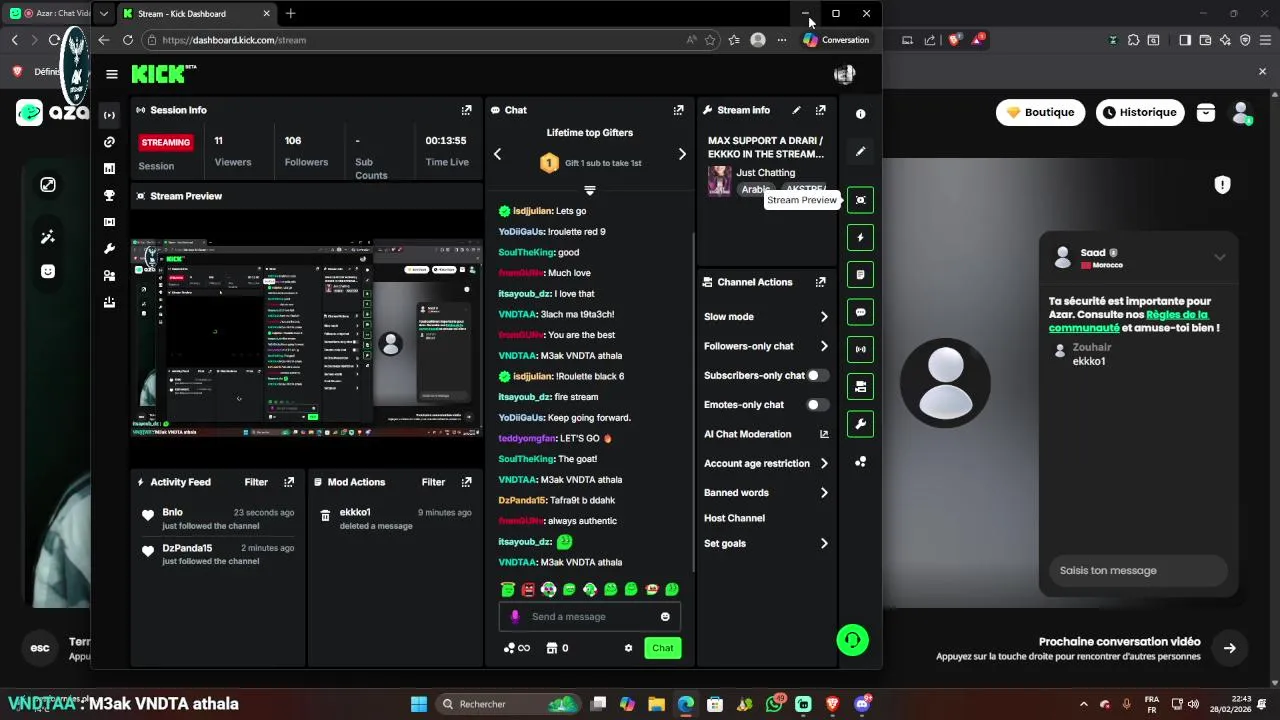The image size is (1280, 720).
Task: Open the community users sidebar icon
Action: click(x=110, y=275)
